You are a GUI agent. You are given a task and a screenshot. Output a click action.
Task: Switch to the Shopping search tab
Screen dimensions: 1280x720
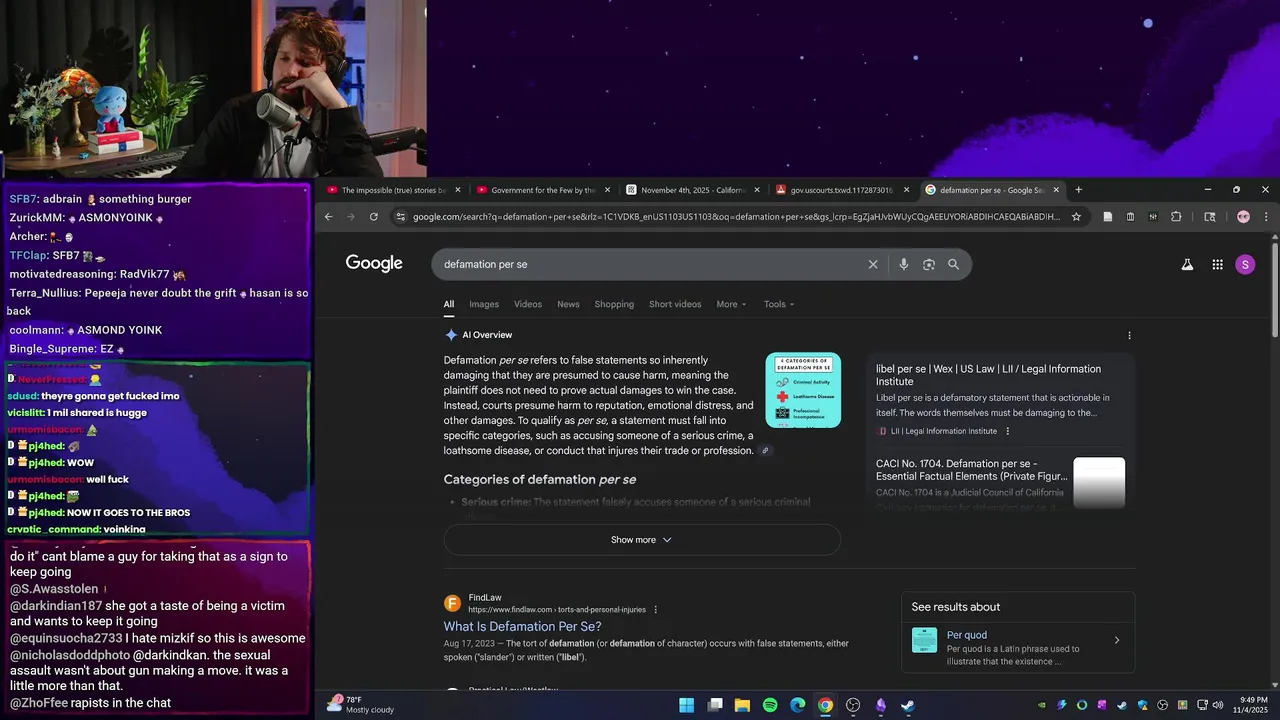coord(614,304)
